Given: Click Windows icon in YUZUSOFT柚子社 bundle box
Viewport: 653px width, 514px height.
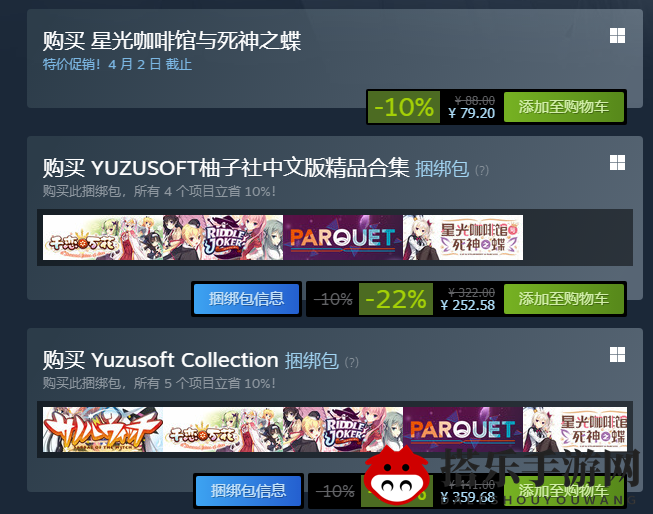Looking at the screenshot, I should pyautogui.click(x=617, y=163).
